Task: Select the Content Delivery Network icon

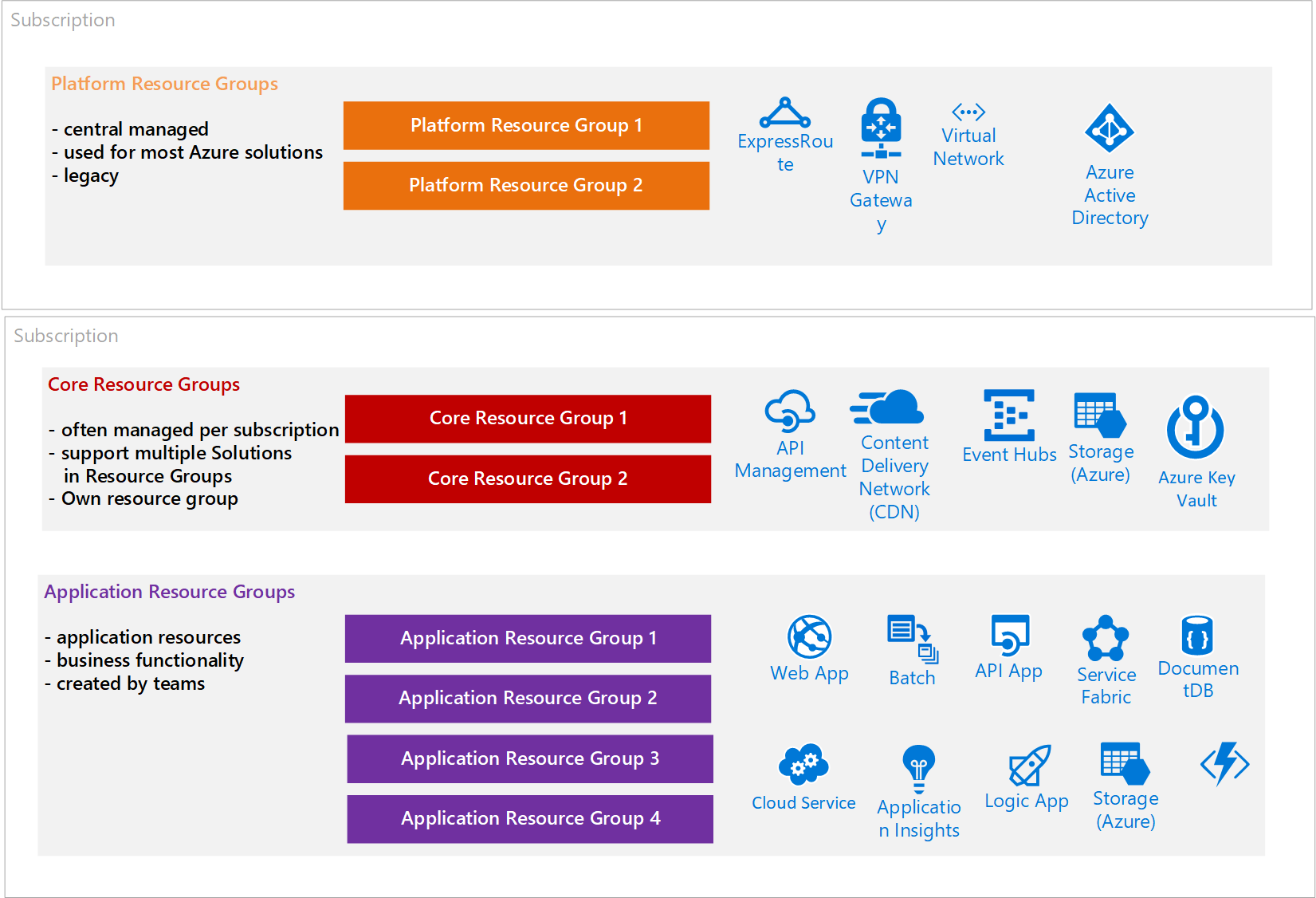Action: point(887,408)
